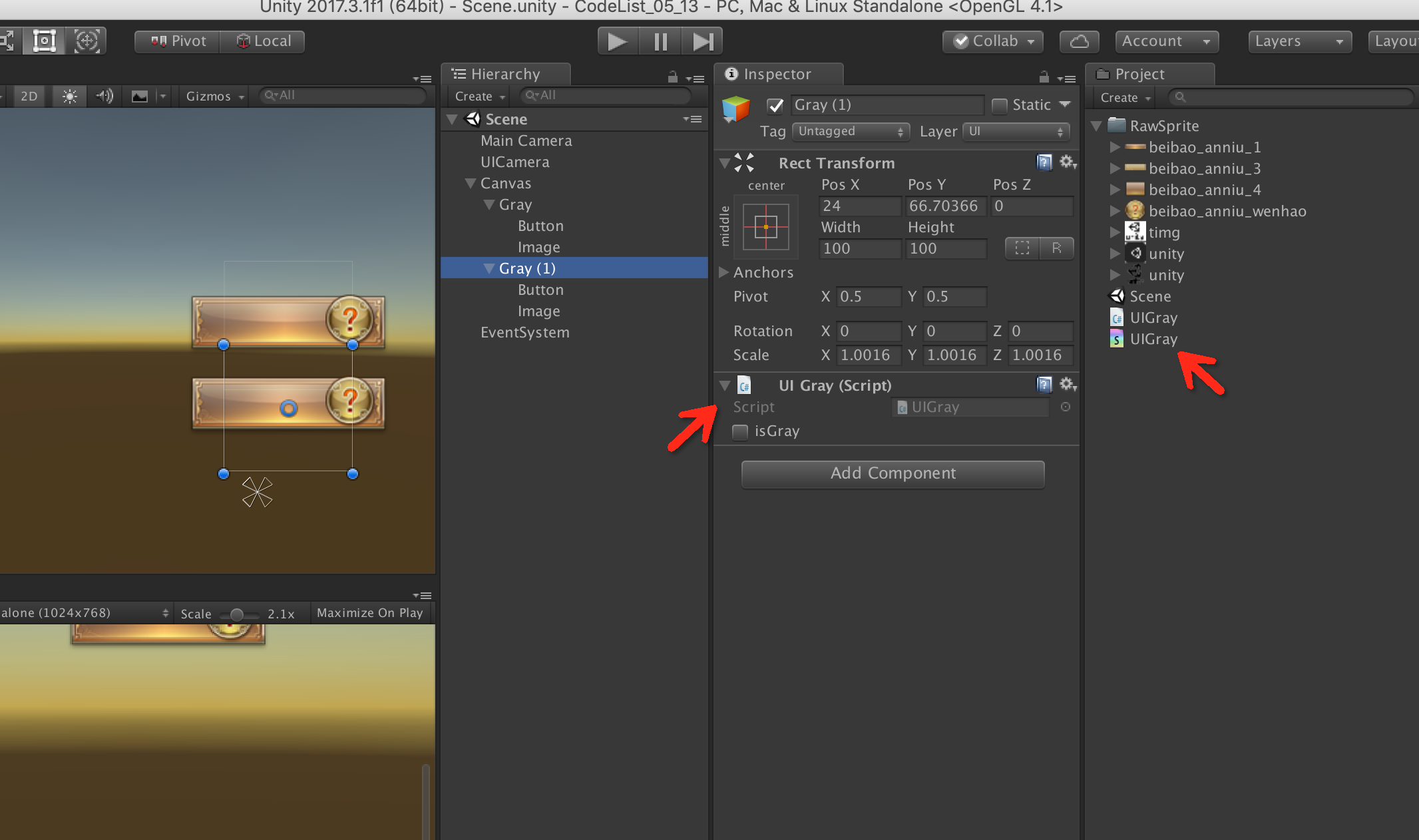Viewport: 1419px width, 840px height.
Task: Collapse the RawSprite folder
Action: tap(1097, 126)
